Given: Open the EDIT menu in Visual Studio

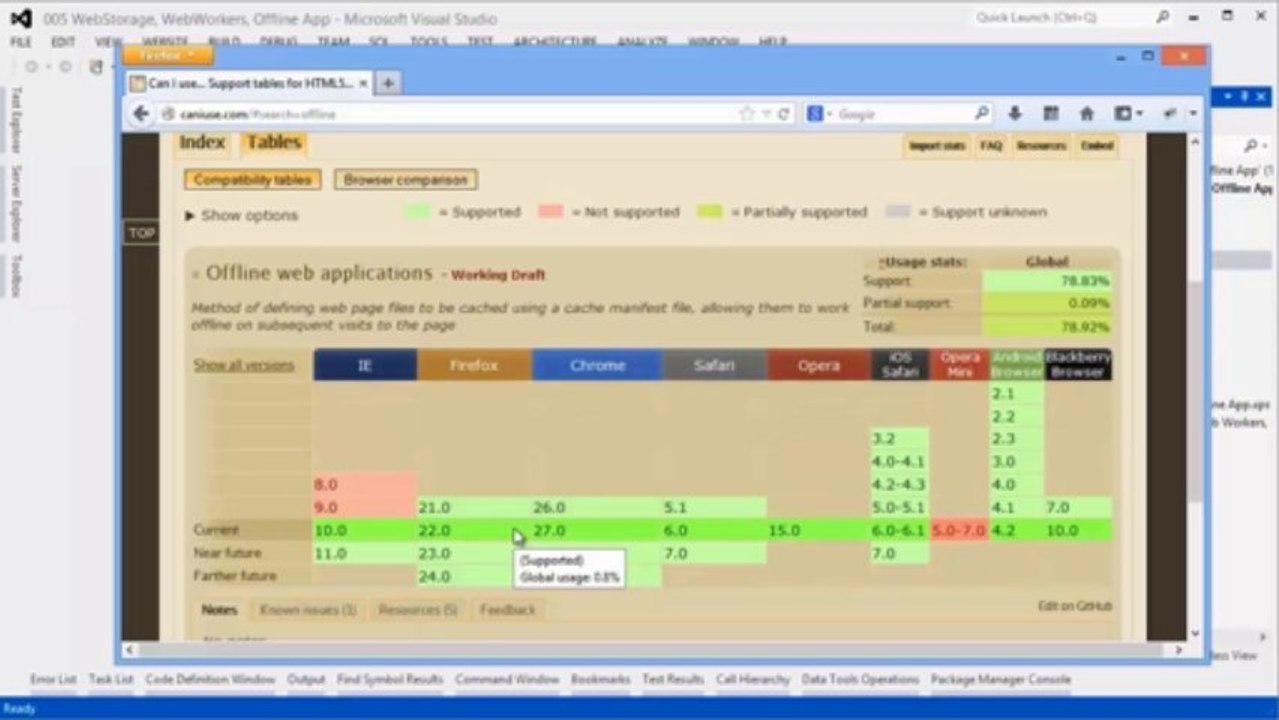Looking at the screenshot, I should [x=63, y=42].
